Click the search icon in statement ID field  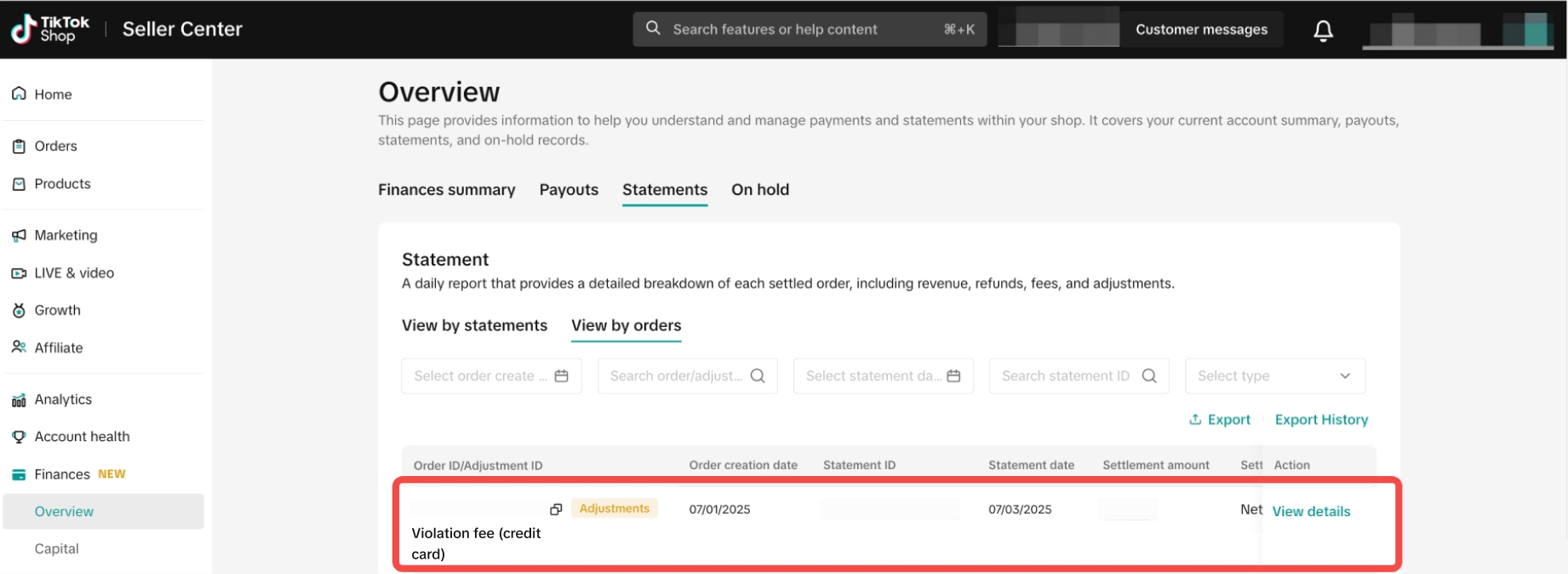point(1148,376)
